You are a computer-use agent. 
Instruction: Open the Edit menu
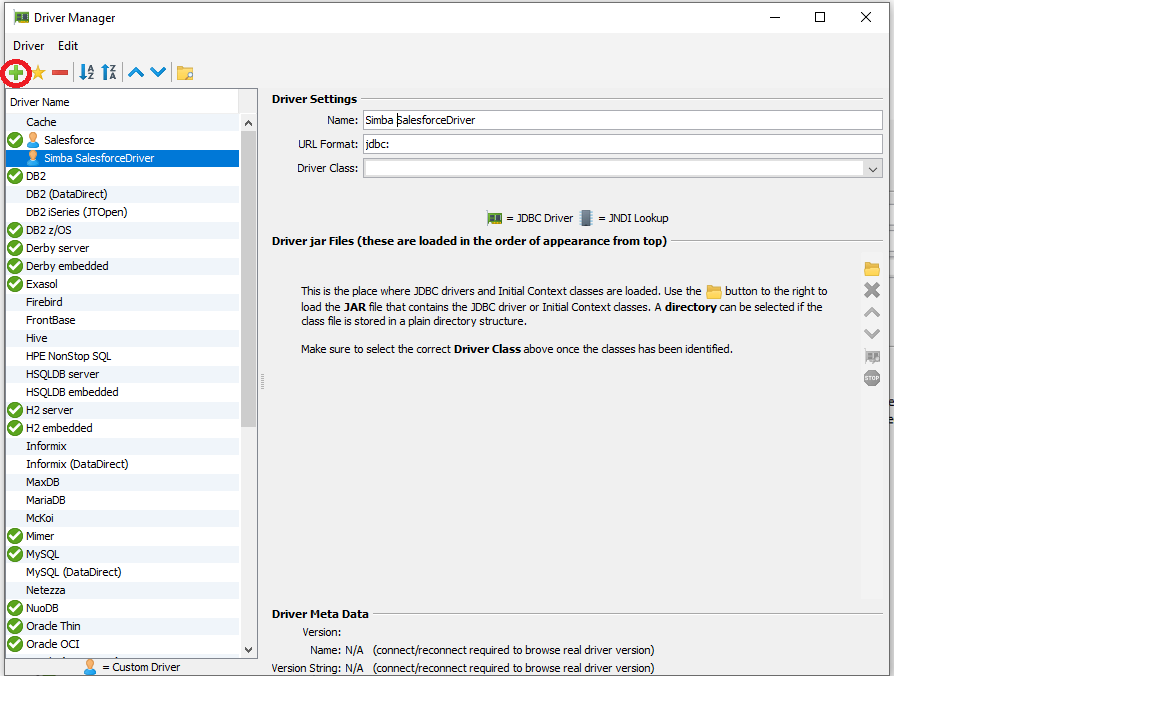pyautogui.click(x=67, y=45)
